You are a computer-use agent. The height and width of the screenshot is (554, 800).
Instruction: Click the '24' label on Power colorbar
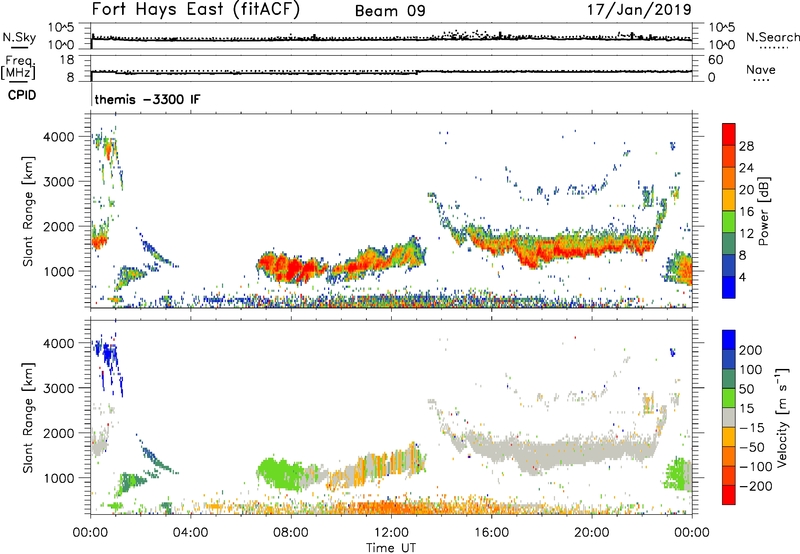[x=746, y=168]
